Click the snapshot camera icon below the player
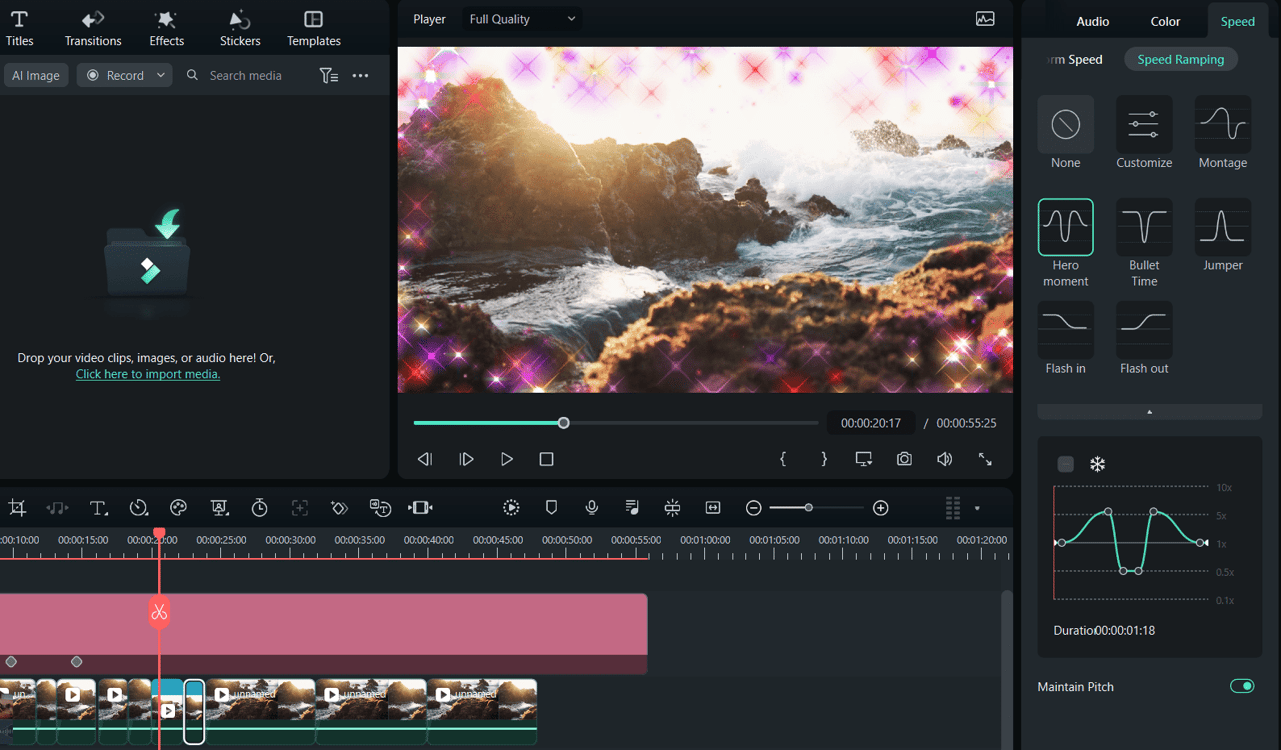The height and width of the screenshot is (750, 1281). (x=904, y=458)
